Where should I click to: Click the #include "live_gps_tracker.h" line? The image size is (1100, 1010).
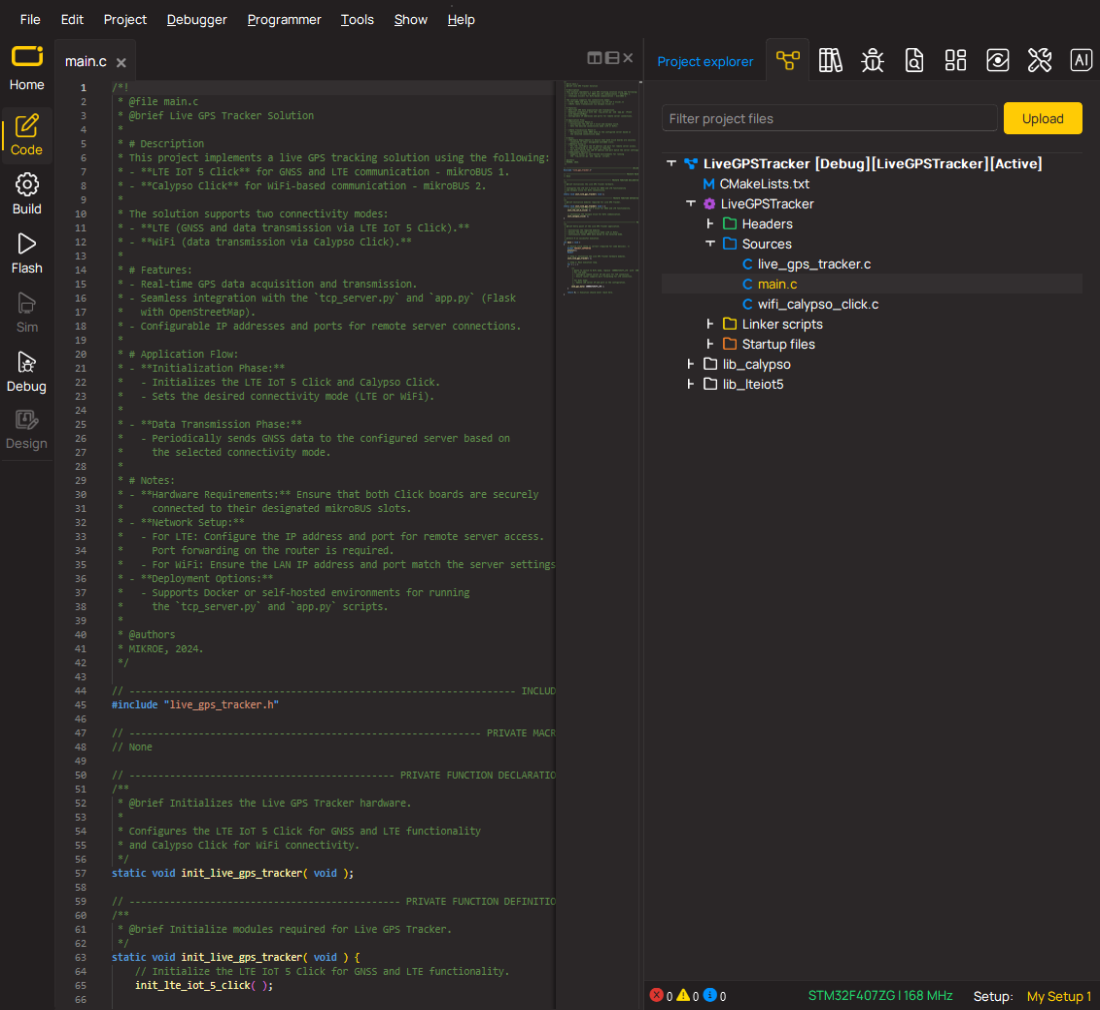coord(195,705)
